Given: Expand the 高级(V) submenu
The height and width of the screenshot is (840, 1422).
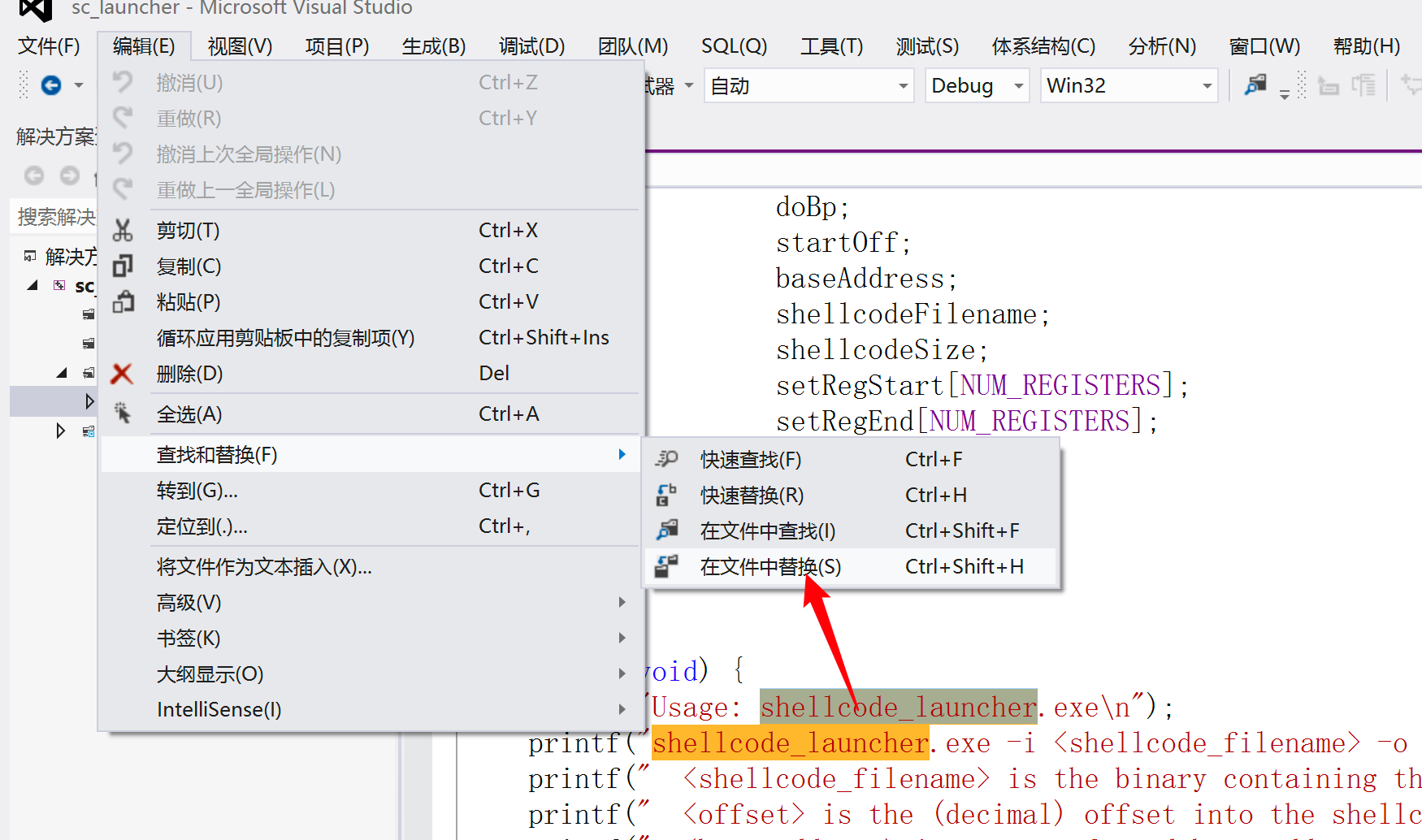Looking at the screenshot, I should pos(371,603).
